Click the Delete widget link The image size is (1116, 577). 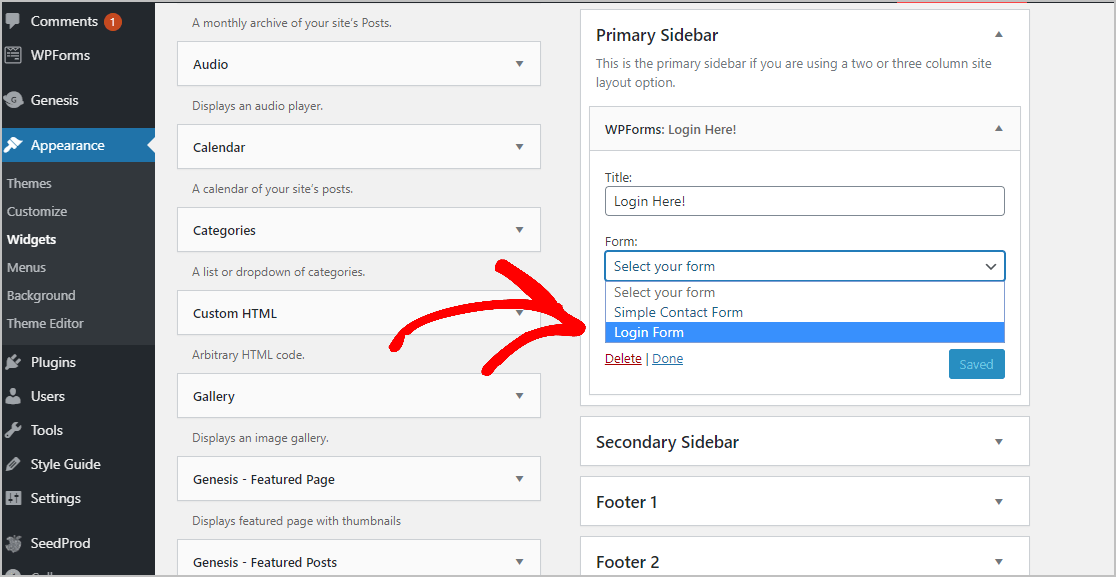point(623,359)
